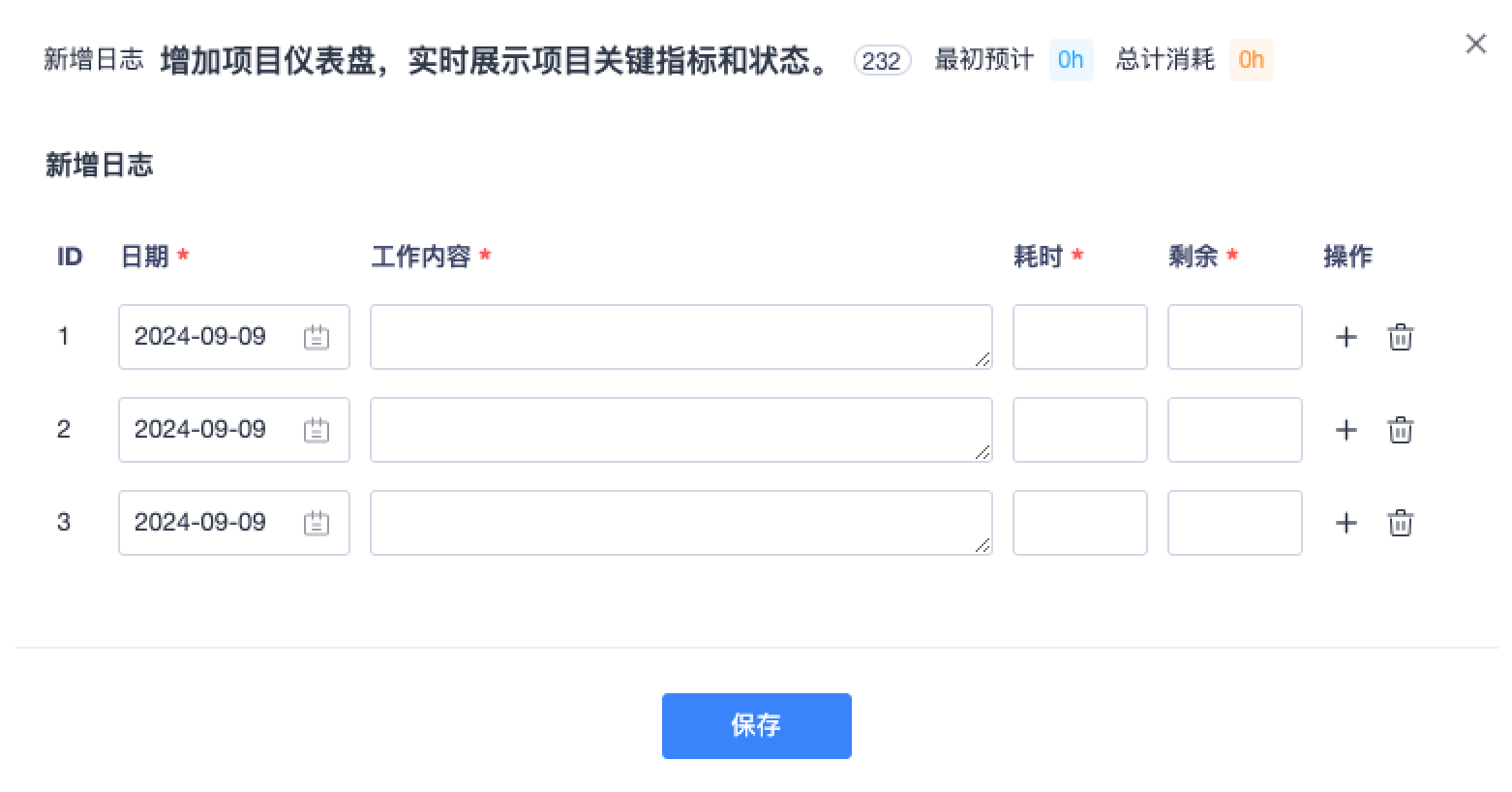Open calendar picker in row 1 date field

(317, 337)
